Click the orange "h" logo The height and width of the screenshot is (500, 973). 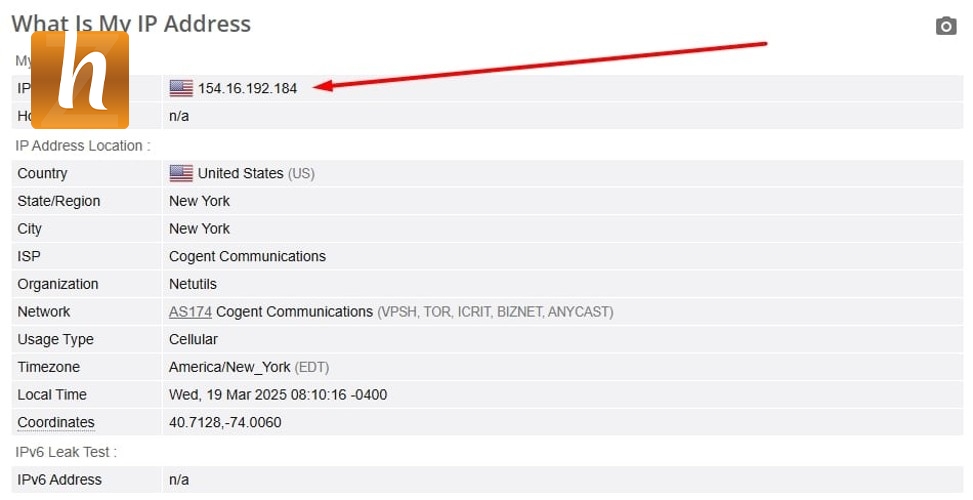click(x=80, y=80)
